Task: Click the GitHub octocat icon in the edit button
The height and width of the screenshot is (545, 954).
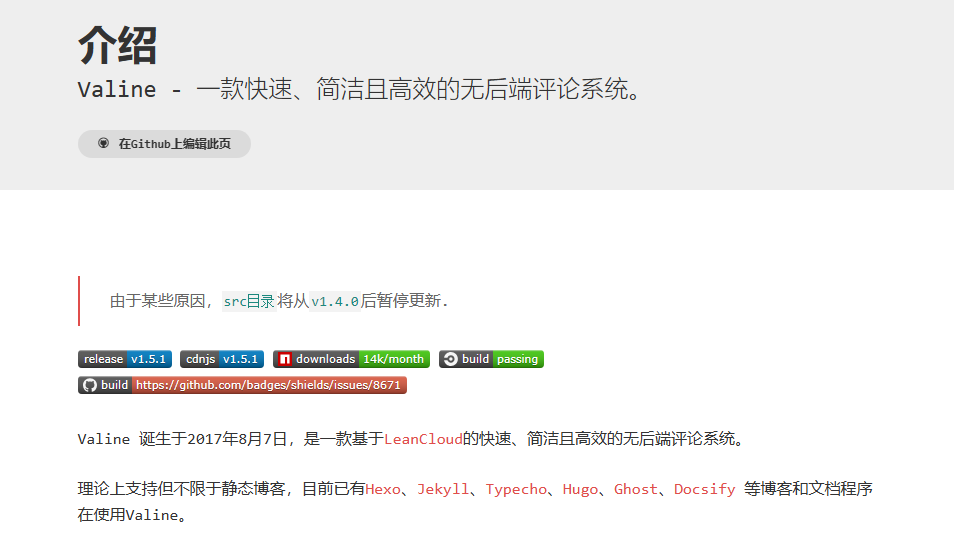Action: (103, 144)
